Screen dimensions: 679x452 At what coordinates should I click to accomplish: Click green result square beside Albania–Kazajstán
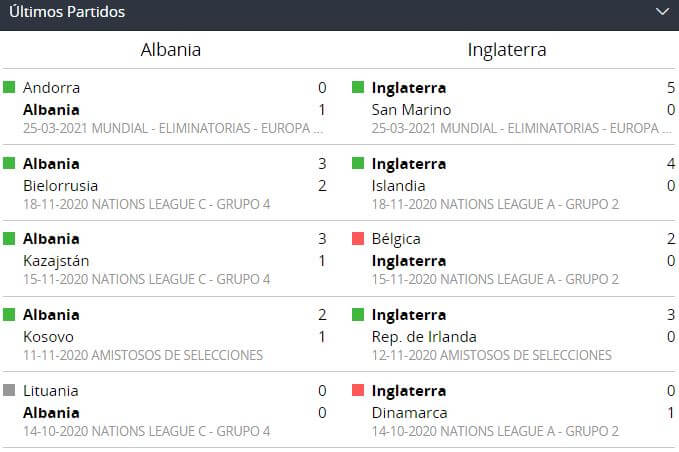[x=9, y=240]
